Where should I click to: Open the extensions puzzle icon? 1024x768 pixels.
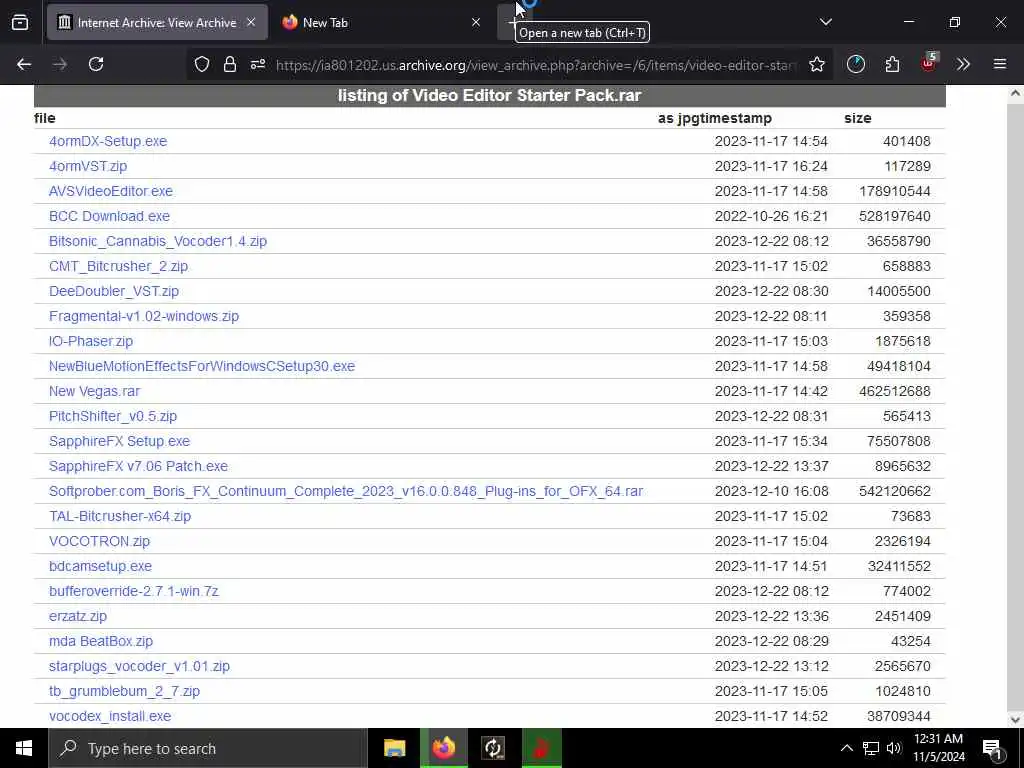click(x=892, y=64)
